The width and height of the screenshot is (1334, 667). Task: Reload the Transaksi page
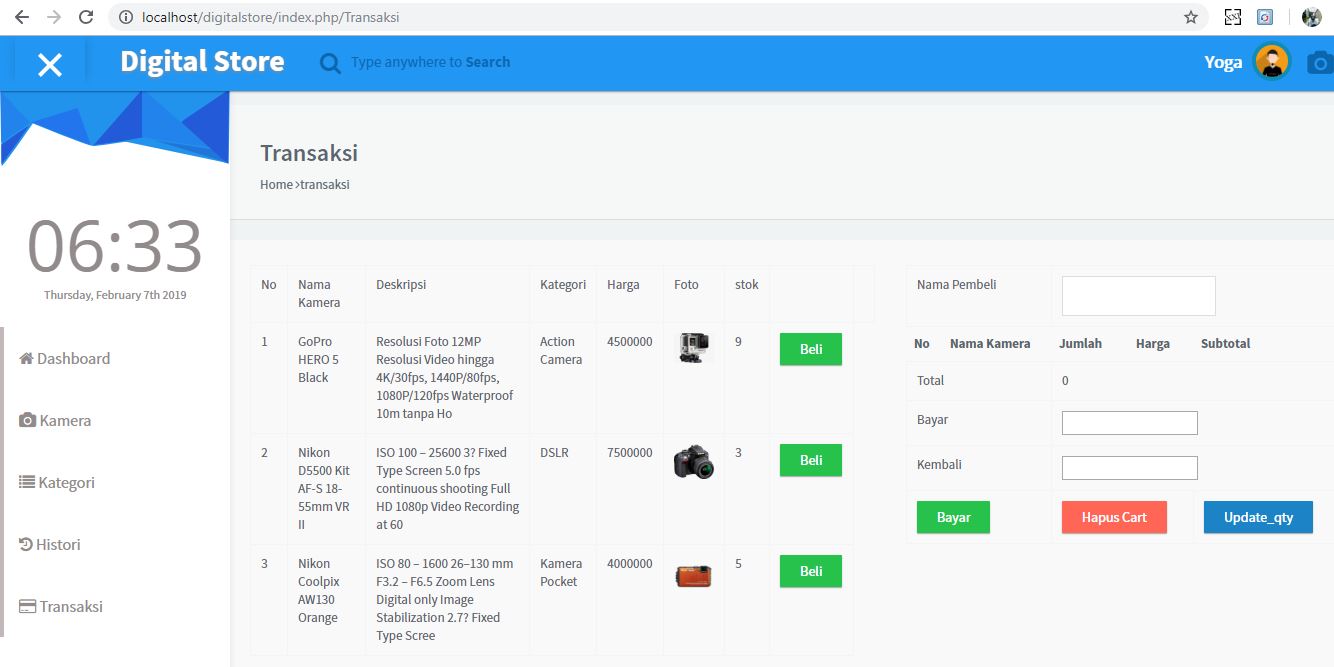tap(88, 16)
